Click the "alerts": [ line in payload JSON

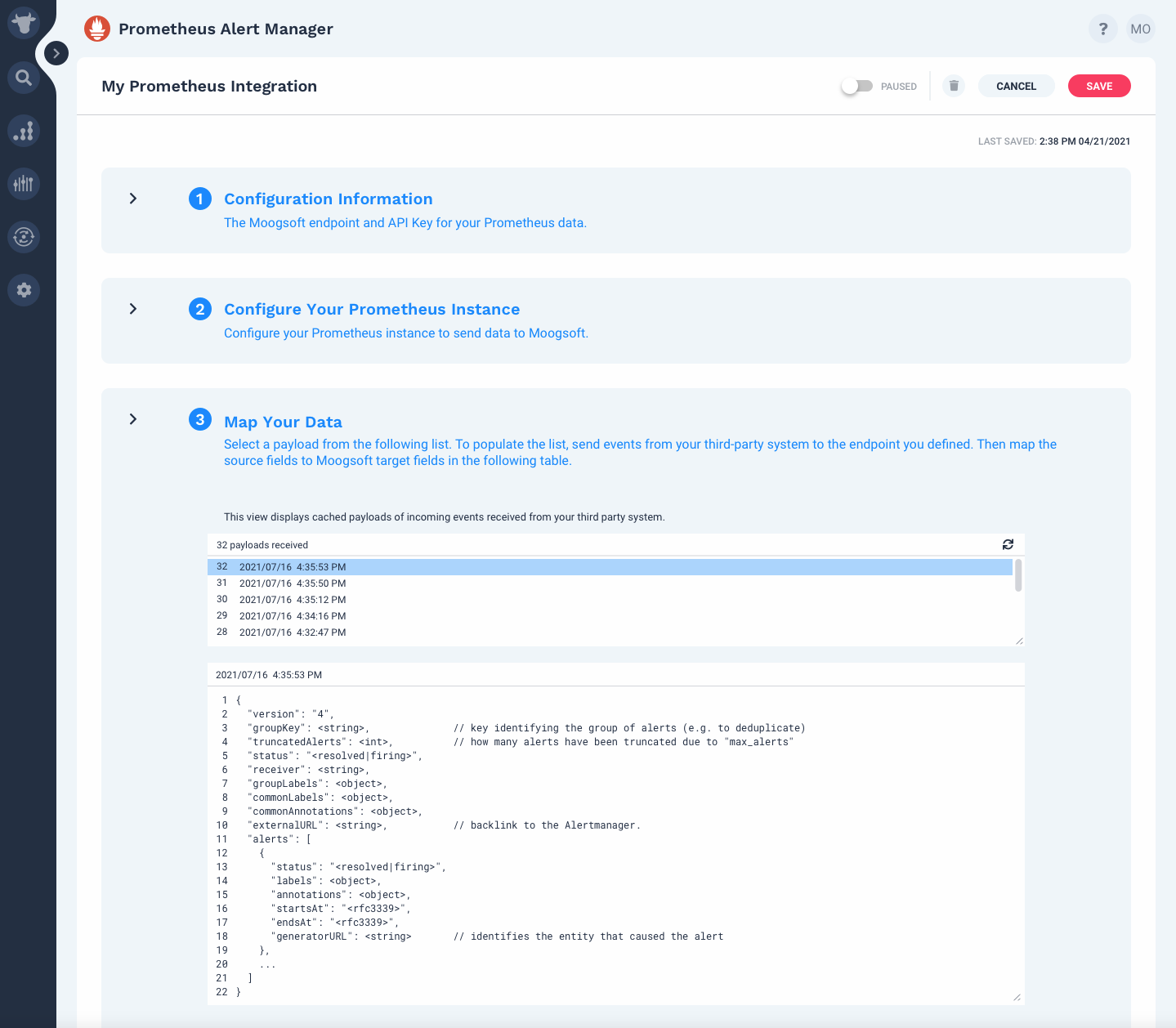[x=279, y=839]
